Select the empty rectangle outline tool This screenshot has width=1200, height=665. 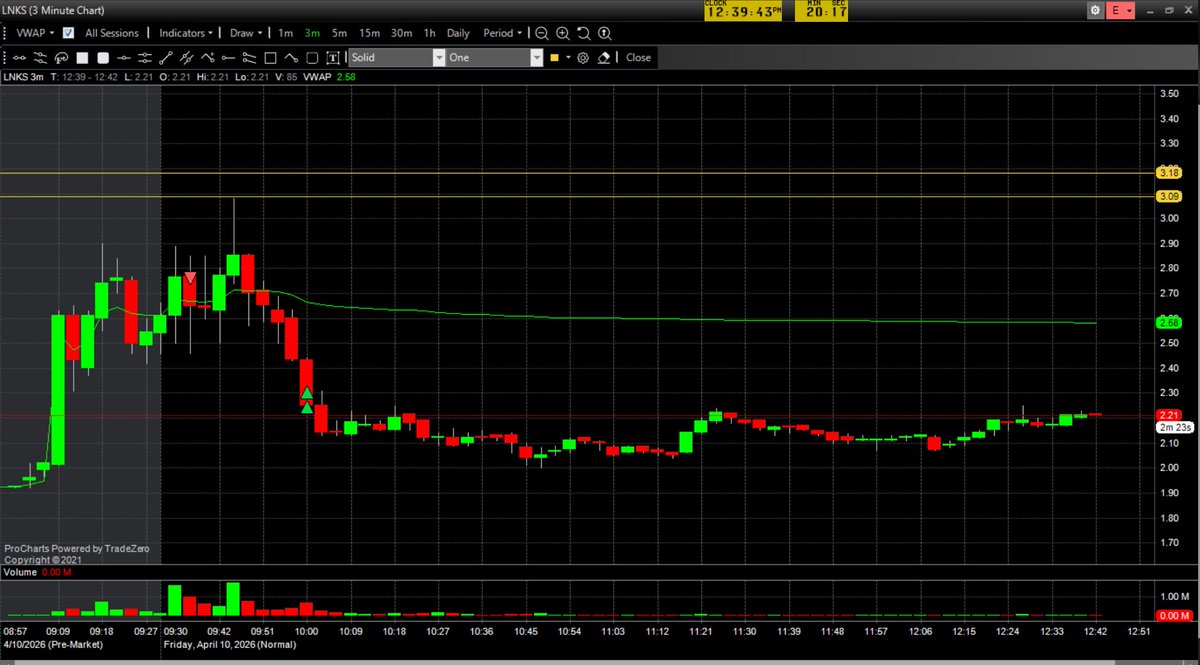coord(270,57)
